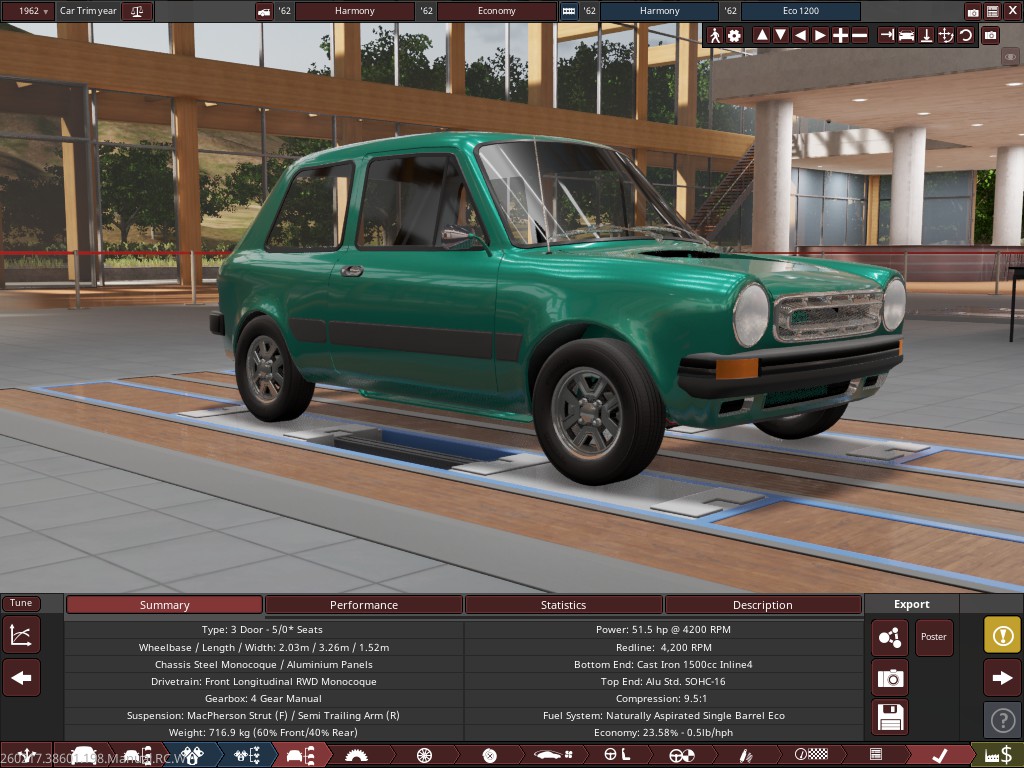Go back with the left arrow button
1024x768 pixels.
point(22,678)
